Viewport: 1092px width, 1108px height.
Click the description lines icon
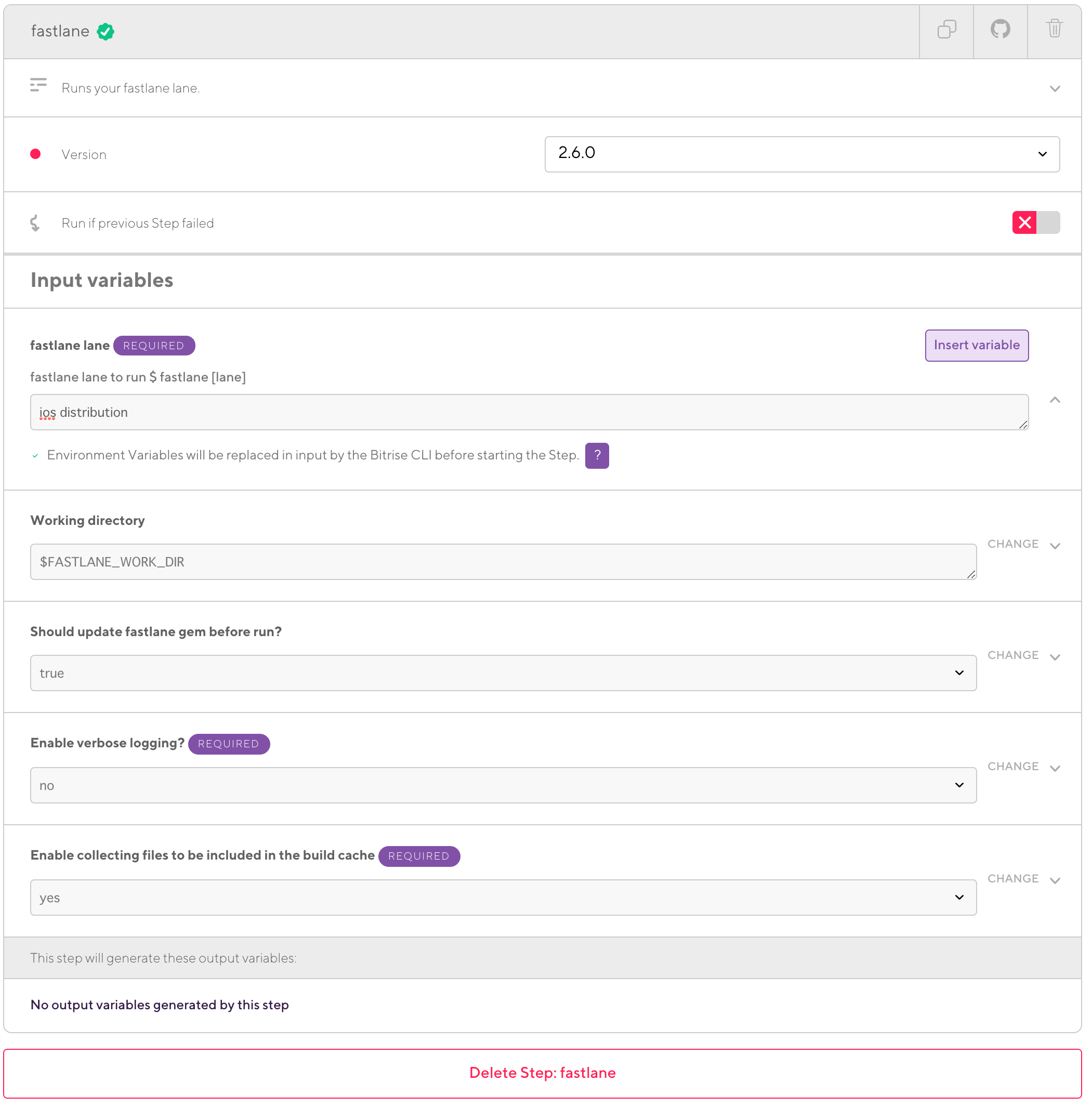click(38, 85)
